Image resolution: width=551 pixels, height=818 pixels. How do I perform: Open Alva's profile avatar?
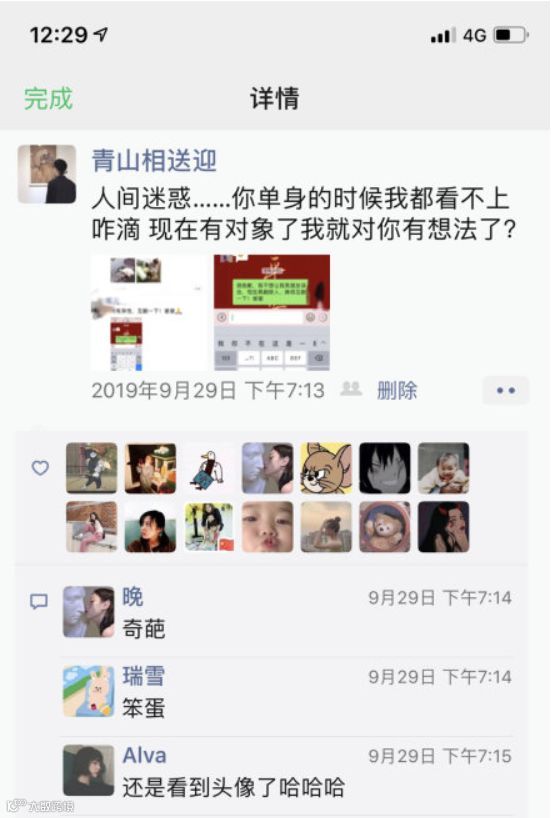(x=89, y=771)
